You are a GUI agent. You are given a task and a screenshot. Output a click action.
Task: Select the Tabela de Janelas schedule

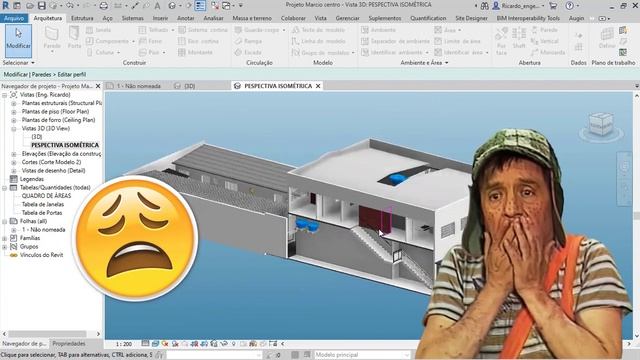(x=43, y=204)
